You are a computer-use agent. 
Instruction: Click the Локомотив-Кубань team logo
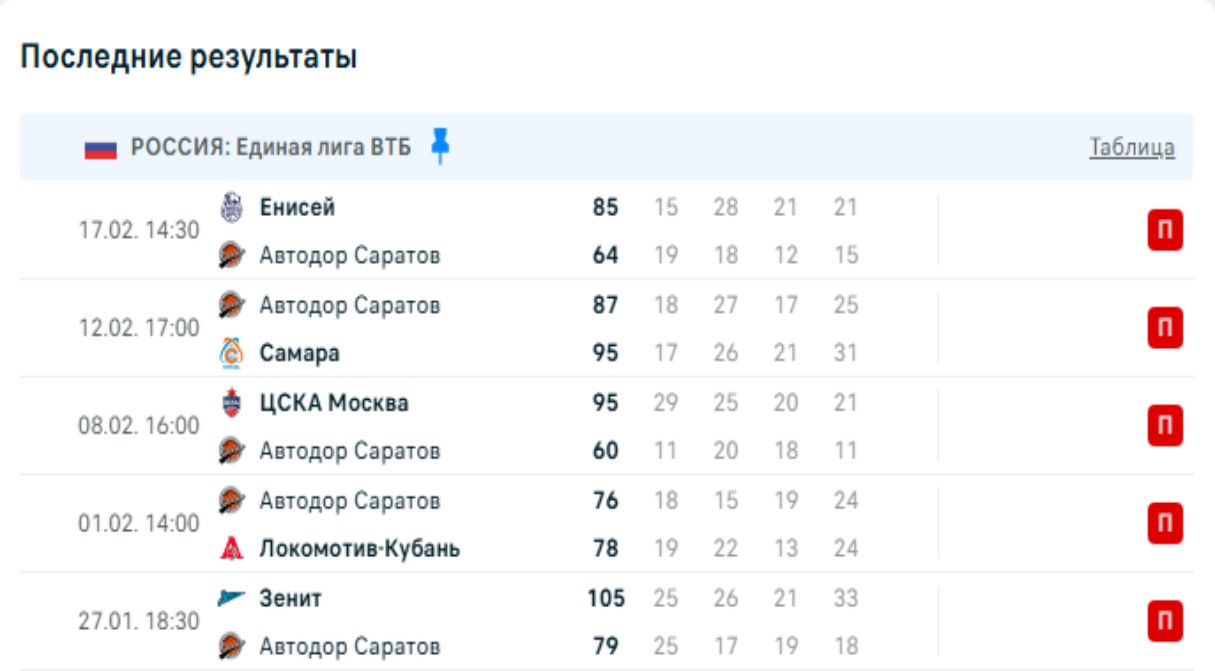coord(231,549)
